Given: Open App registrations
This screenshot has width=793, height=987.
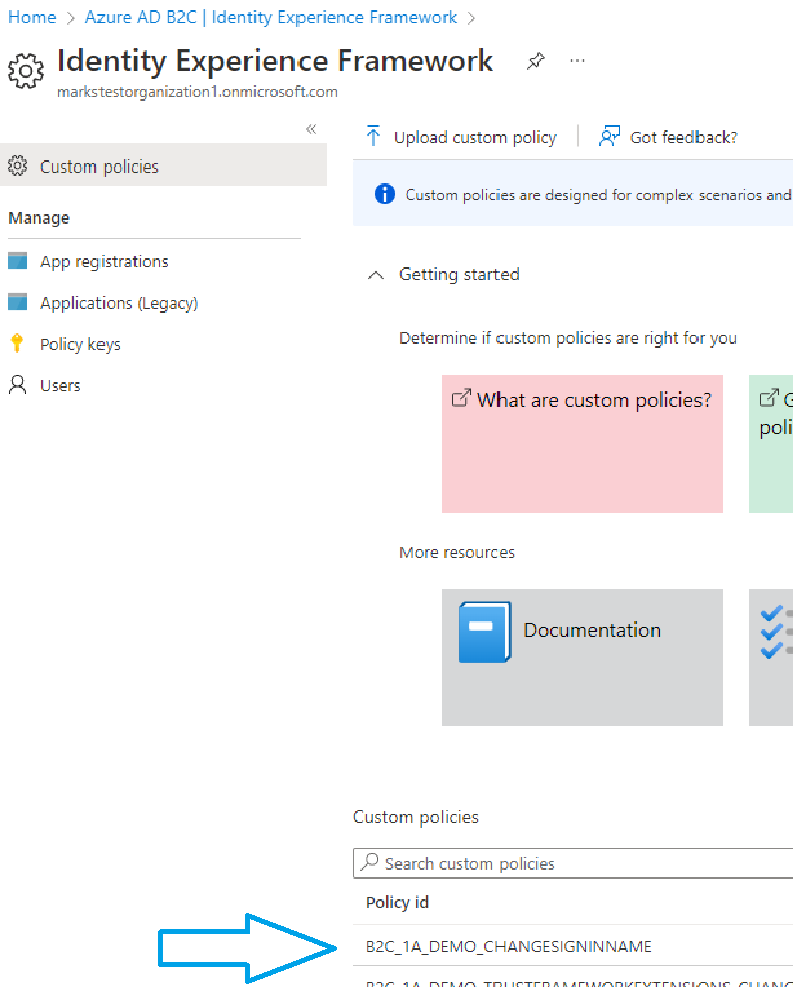Looking at the screenshot, I should [x=104, y=261].
